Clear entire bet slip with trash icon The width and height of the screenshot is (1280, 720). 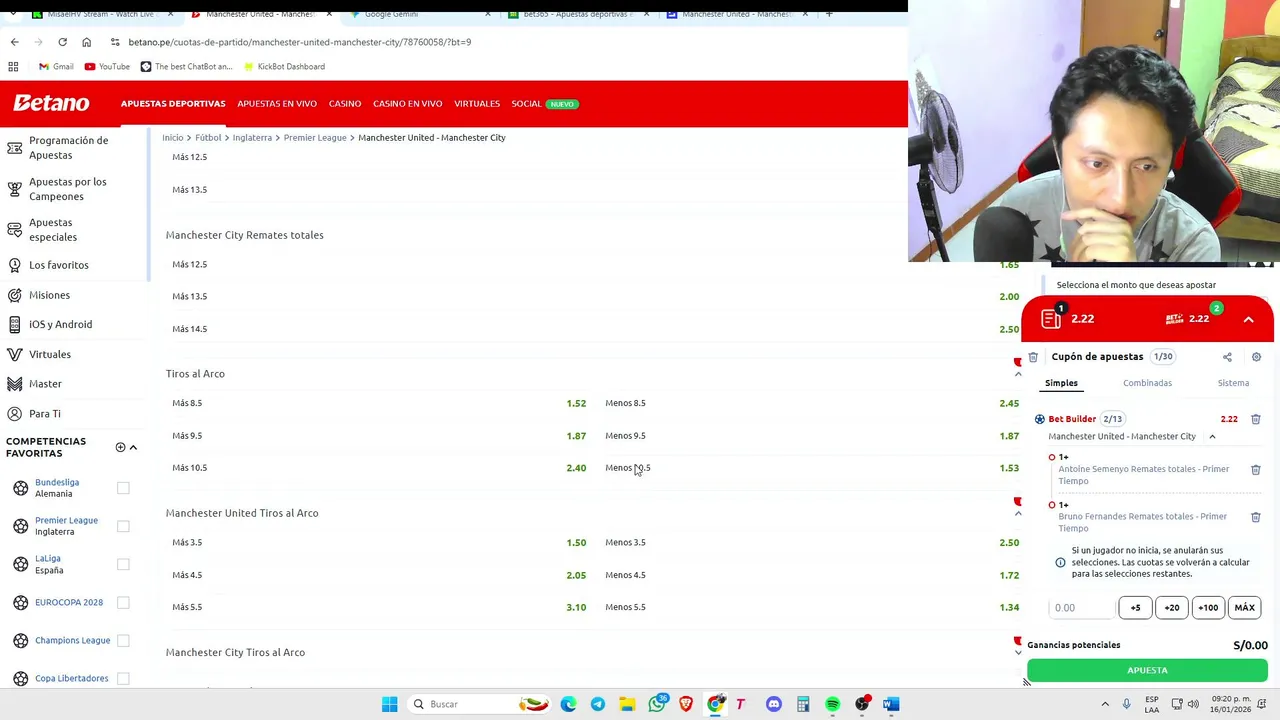(1033, 357)
